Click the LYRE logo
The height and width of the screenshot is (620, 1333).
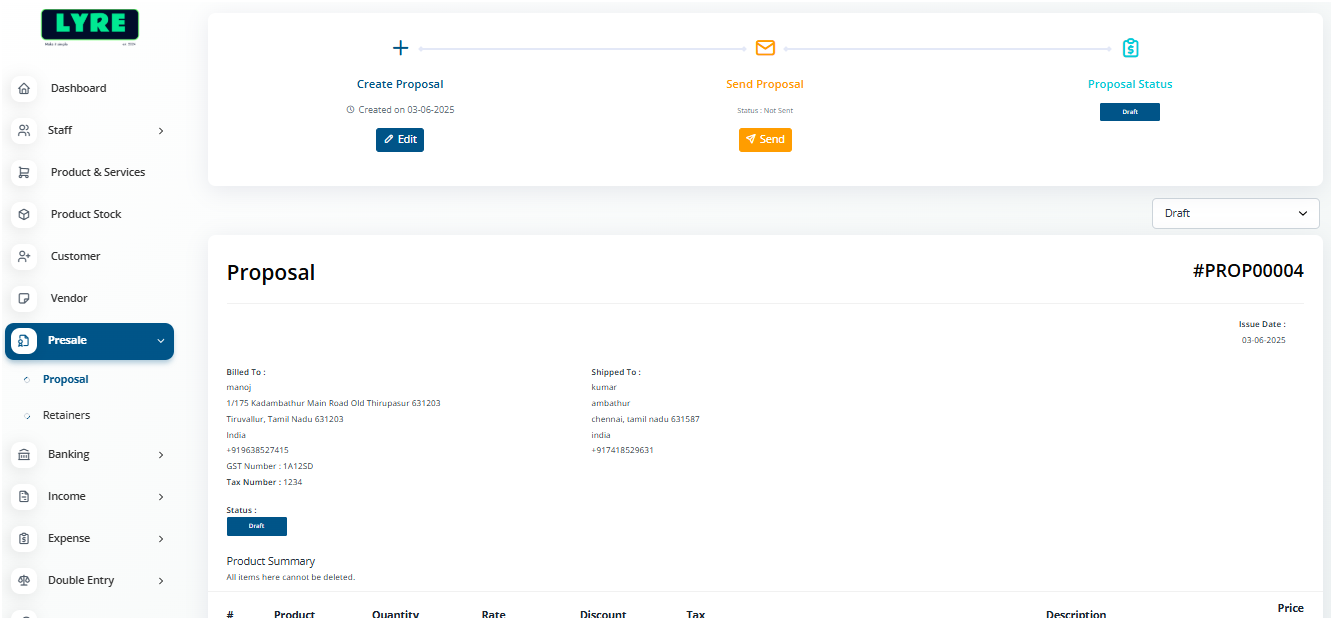pos(90,27)
